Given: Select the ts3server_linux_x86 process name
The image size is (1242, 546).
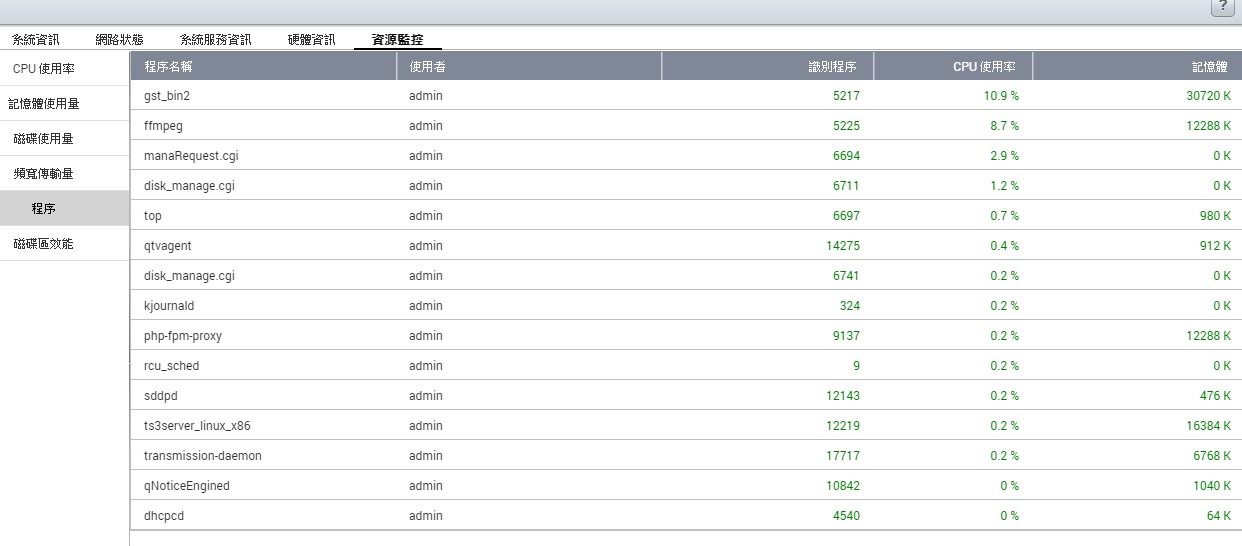Looking at the screenshot, I should click(197, 426).
